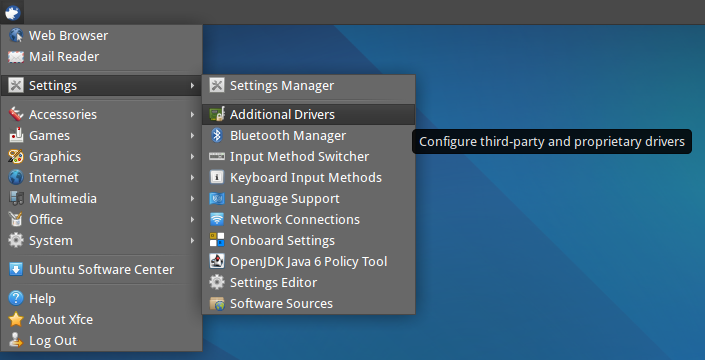Click the Web Browser globe icon

[16, 36]
